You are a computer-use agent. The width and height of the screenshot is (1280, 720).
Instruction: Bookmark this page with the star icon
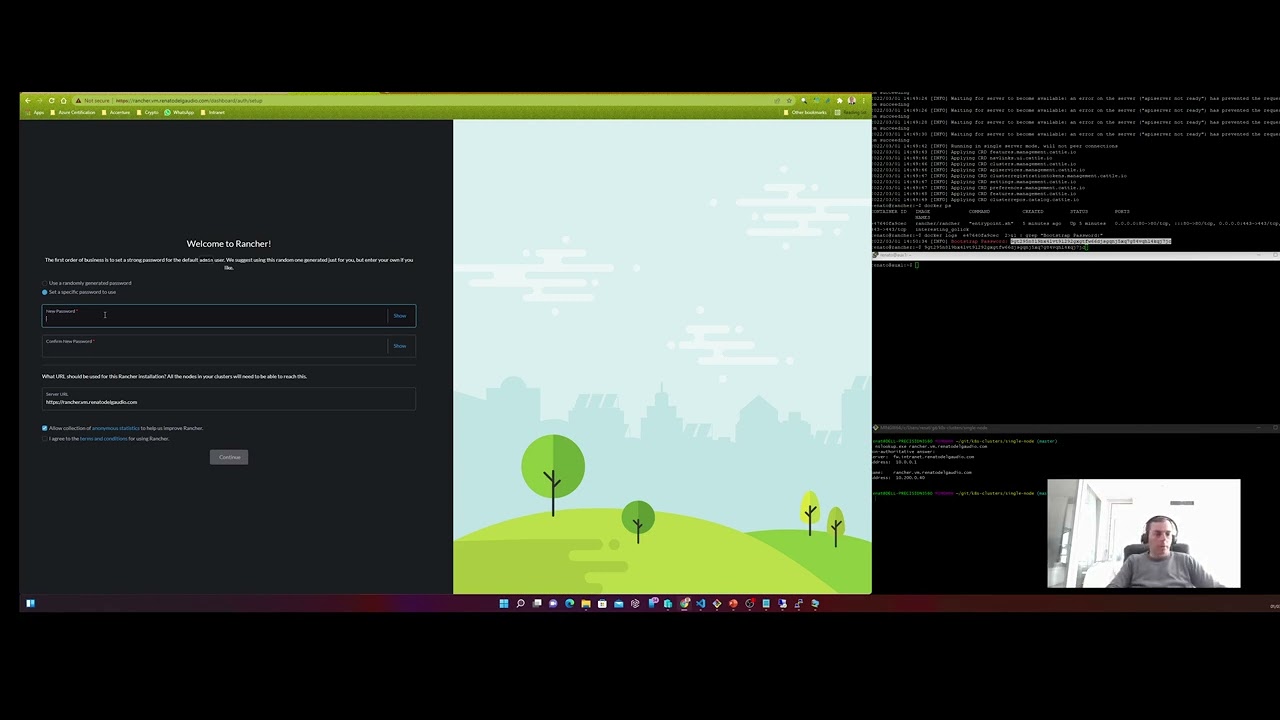tap(789, 100)
